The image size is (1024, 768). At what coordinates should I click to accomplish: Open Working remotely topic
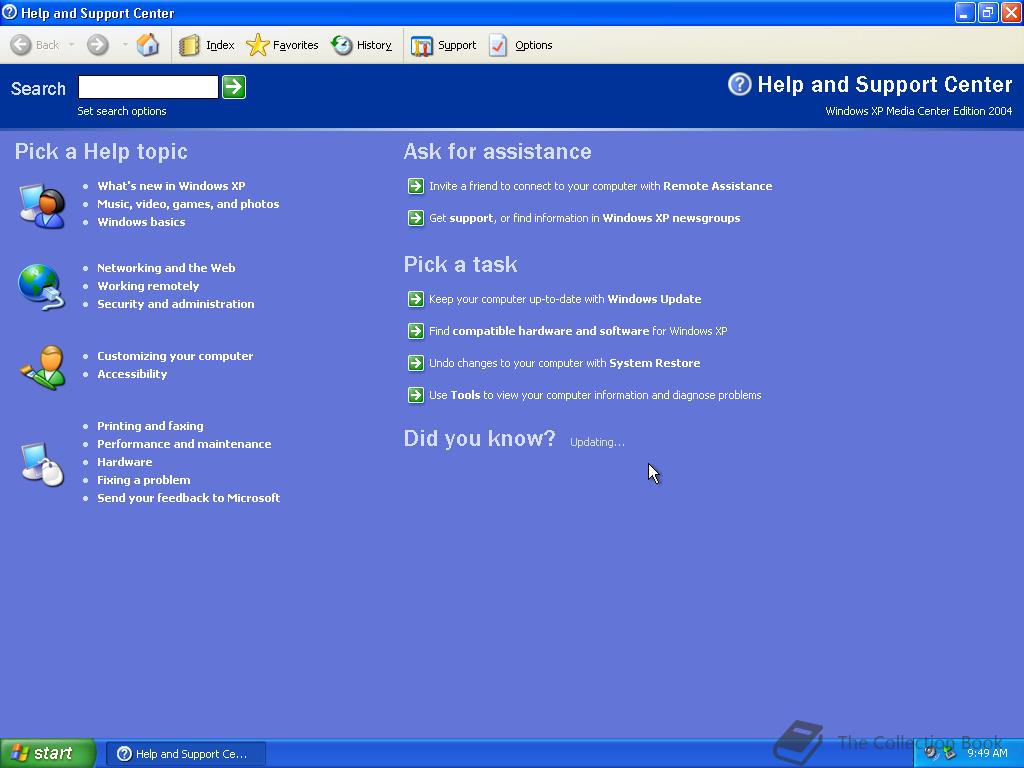(x=148, y=286)
